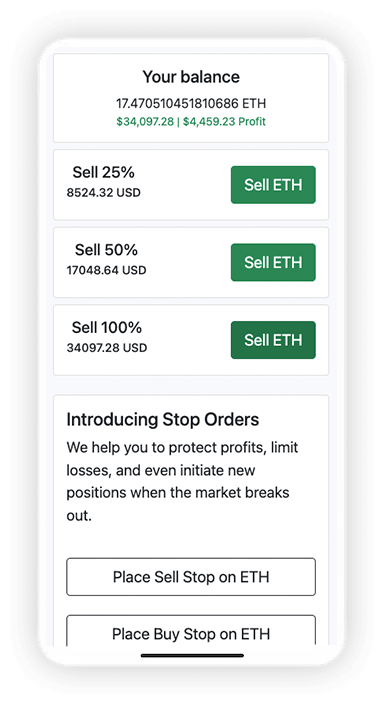Click Sell ETH button for 100%
384x704 pixels.
pyautogui.click(x=273, y=340)
